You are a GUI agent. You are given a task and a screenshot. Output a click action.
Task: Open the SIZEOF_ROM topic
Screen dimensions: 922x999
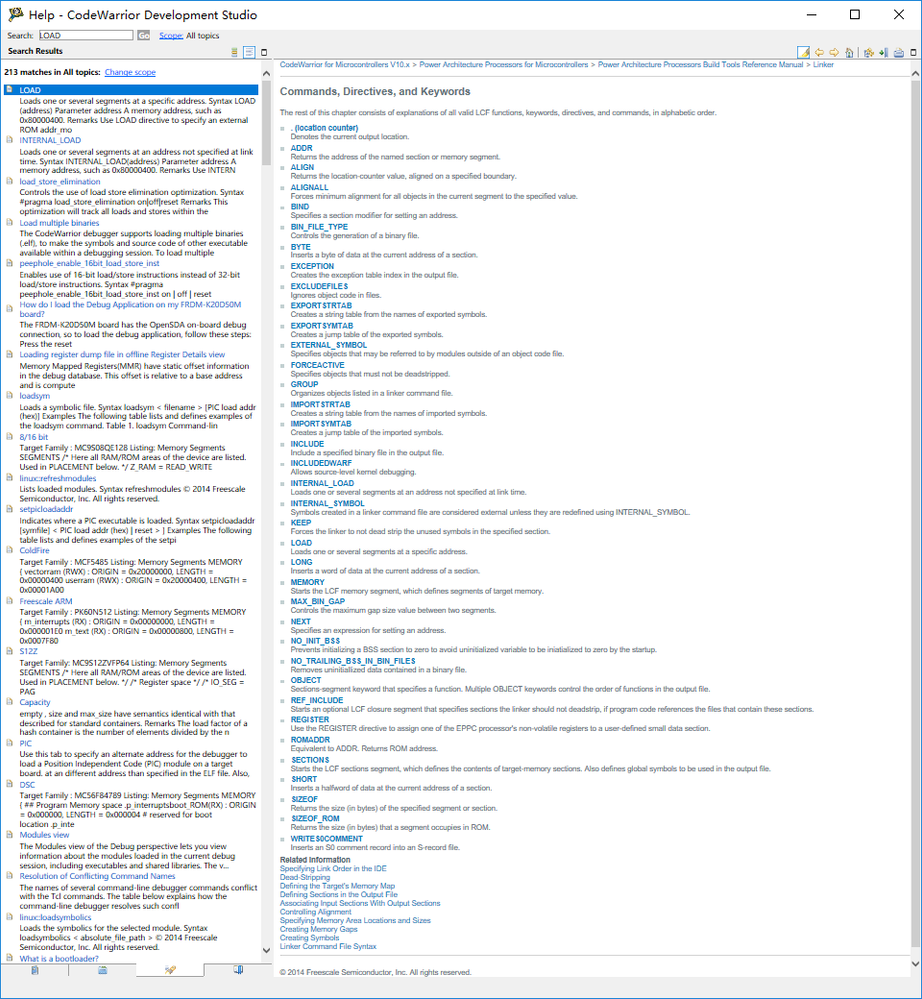pyautogui.click(x=315, y=819)
